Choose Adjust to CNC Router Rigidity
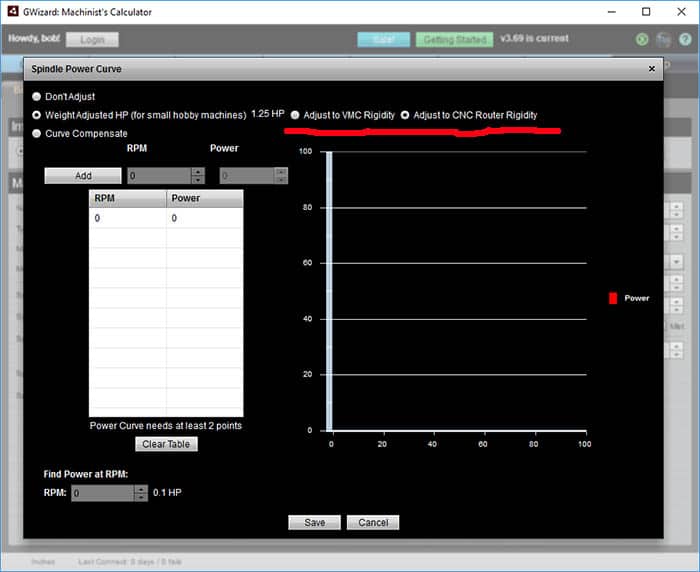 click(404, 115)
